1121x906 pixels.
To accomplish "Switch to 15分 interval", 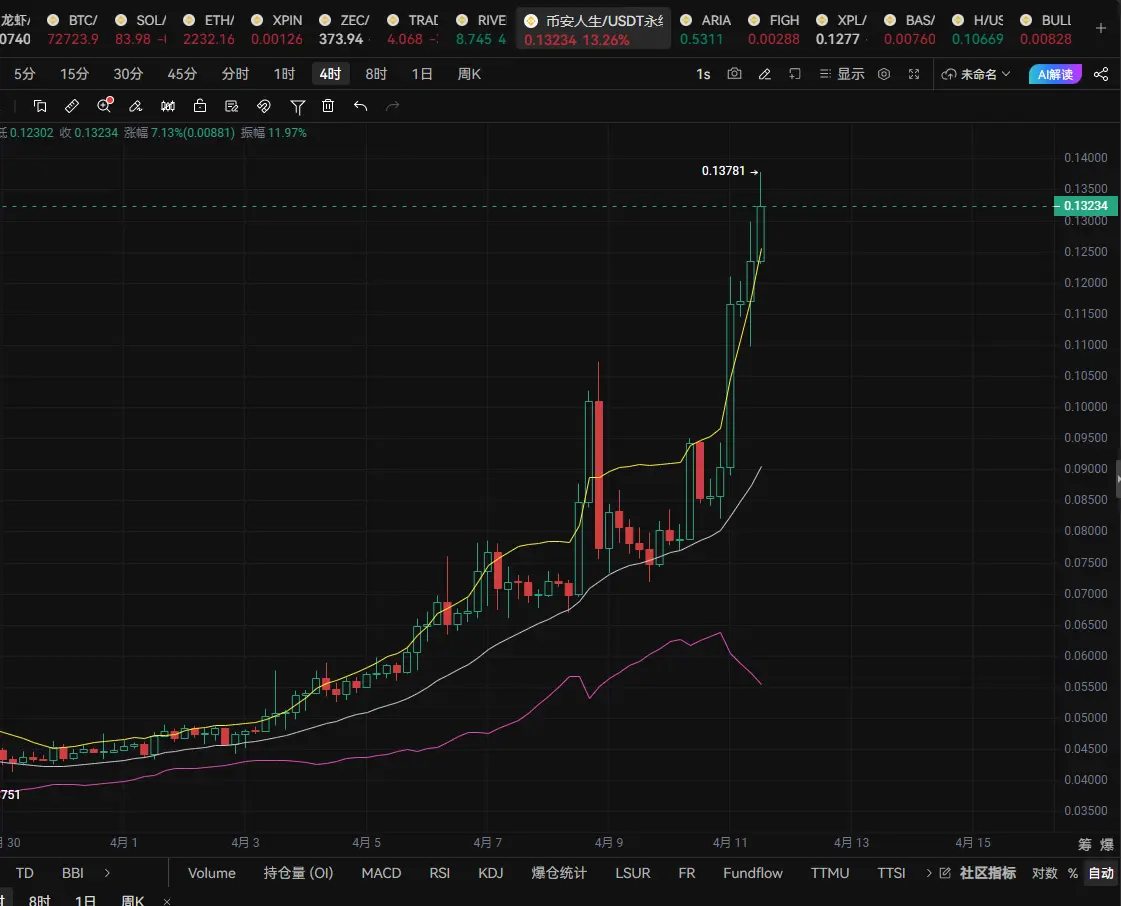I will [74, 74].
